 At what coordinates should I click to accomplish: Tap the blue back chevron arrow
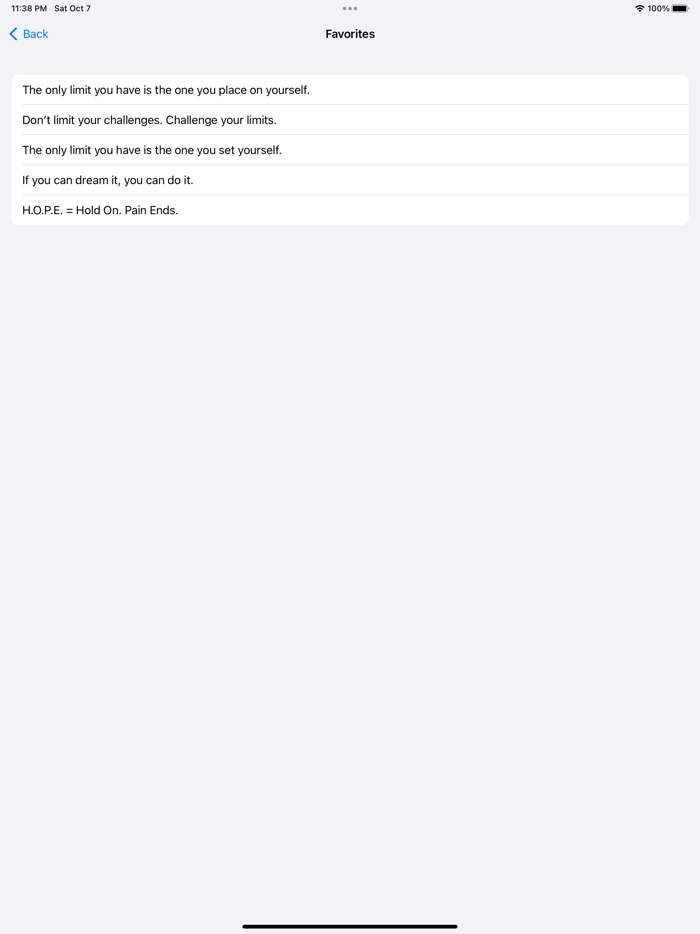coord(13,34)
